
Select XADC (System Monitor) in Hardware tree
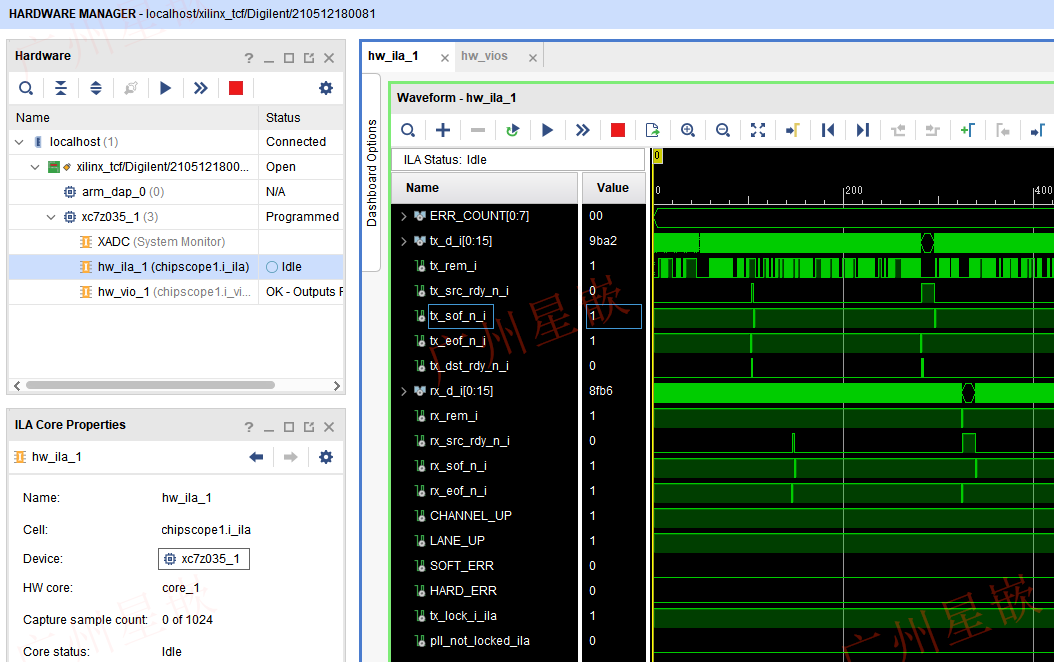click(x=161, y=242)
